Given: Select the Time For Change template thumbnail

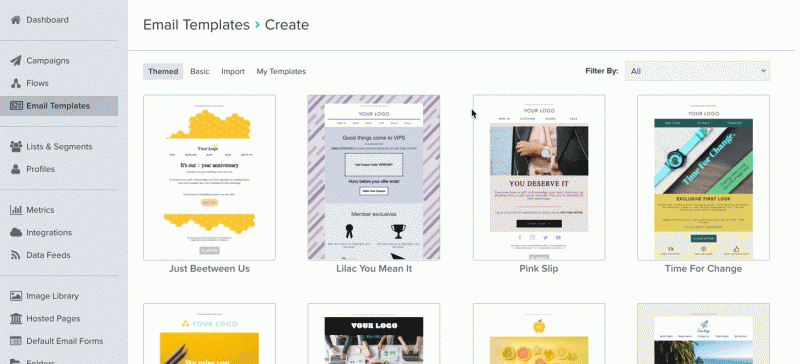Looking at the screenshot, I should pos(703,177).
